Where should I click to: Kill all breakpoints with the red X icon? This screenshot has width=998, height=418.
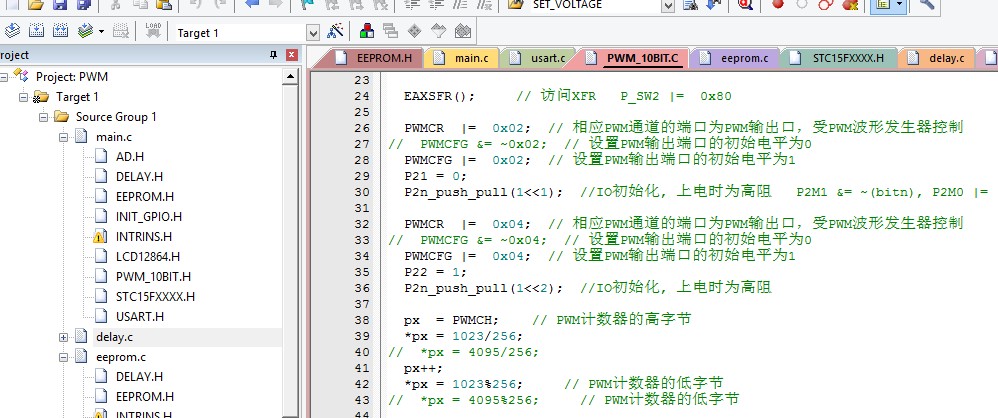pos(849,5)
